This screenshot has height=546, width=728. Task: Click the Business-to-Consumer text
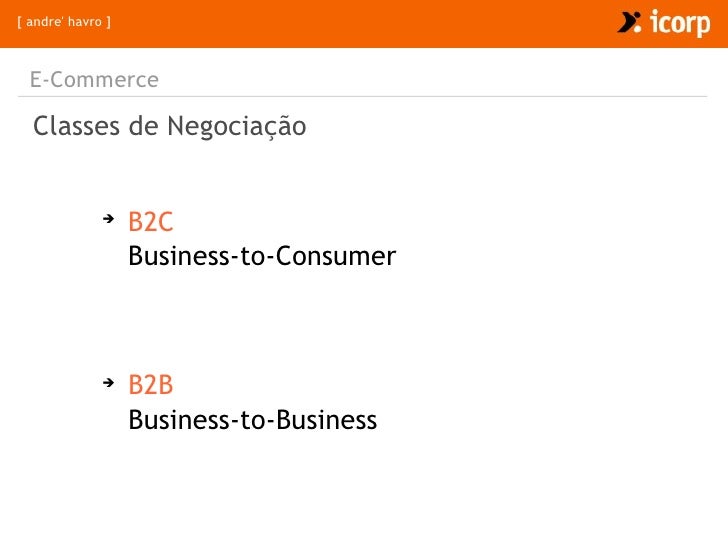point(262,256)
